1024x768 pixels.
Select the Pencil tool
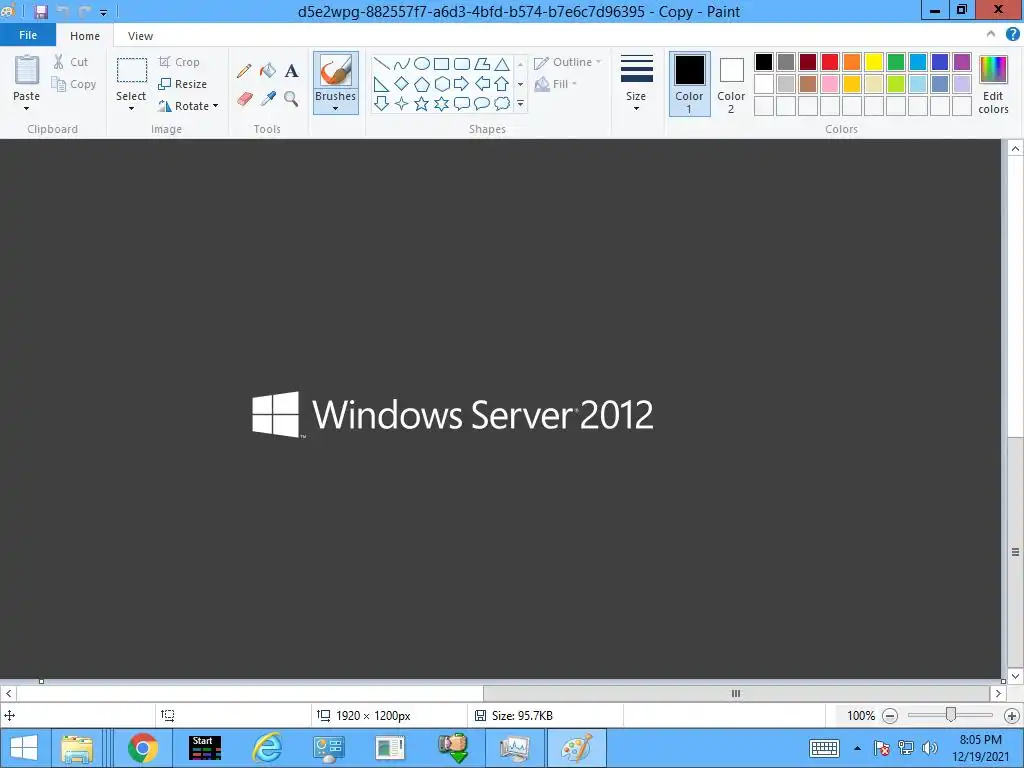pyautogui.click(x=244, y=71)
